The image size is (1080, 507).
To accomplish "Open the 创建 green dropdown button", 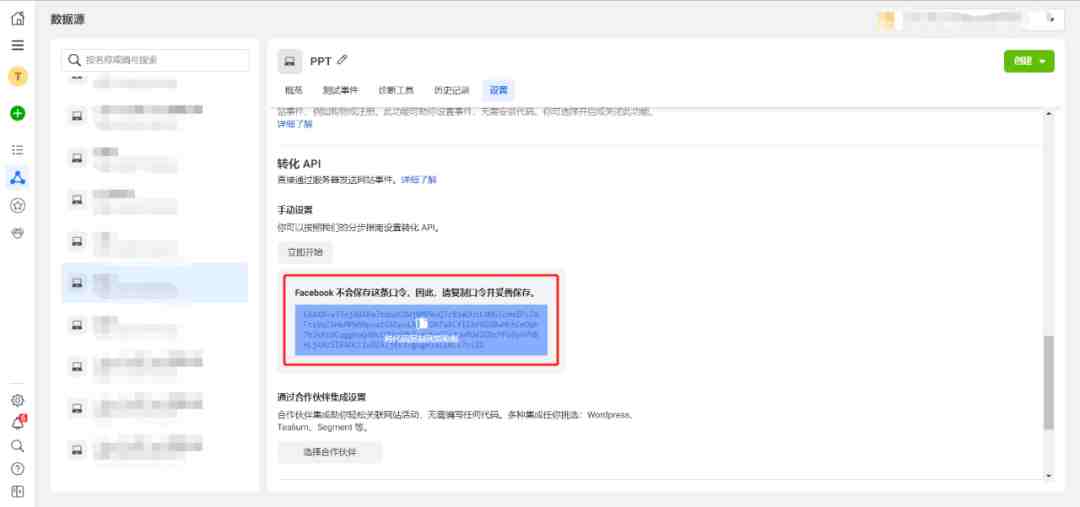I will (x=1029, y=61).
